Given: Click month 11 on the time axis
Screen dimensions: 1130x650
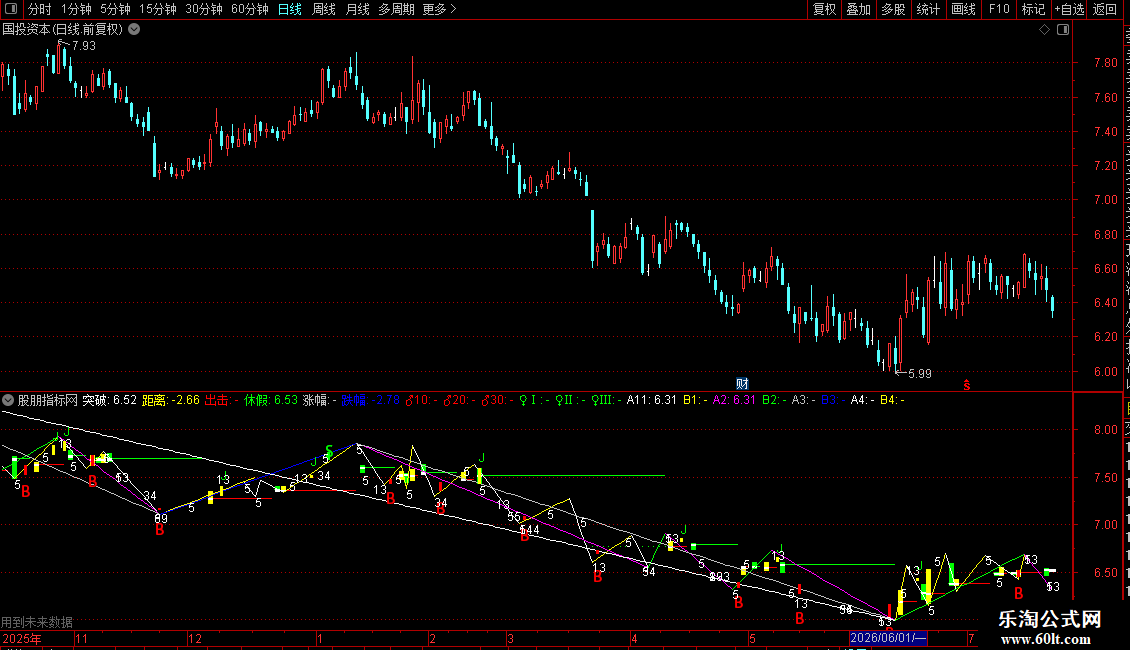Looking at the screenshot, I should click(81, 638).
